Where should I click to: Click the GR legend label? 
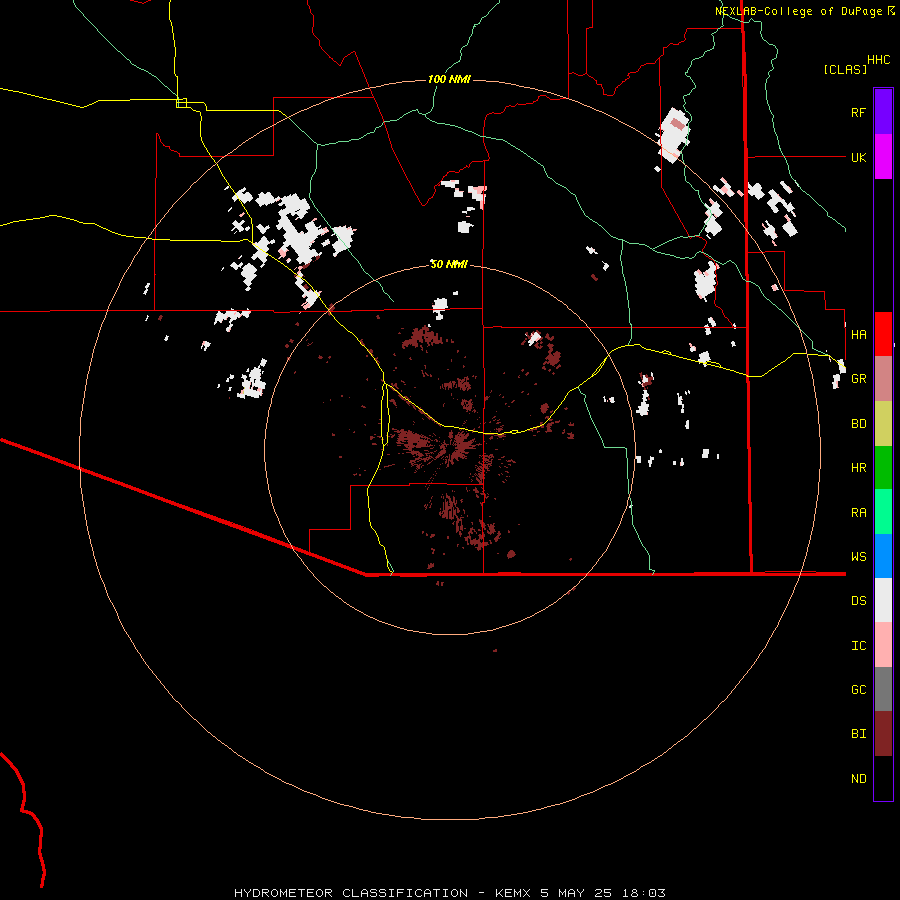858,379
